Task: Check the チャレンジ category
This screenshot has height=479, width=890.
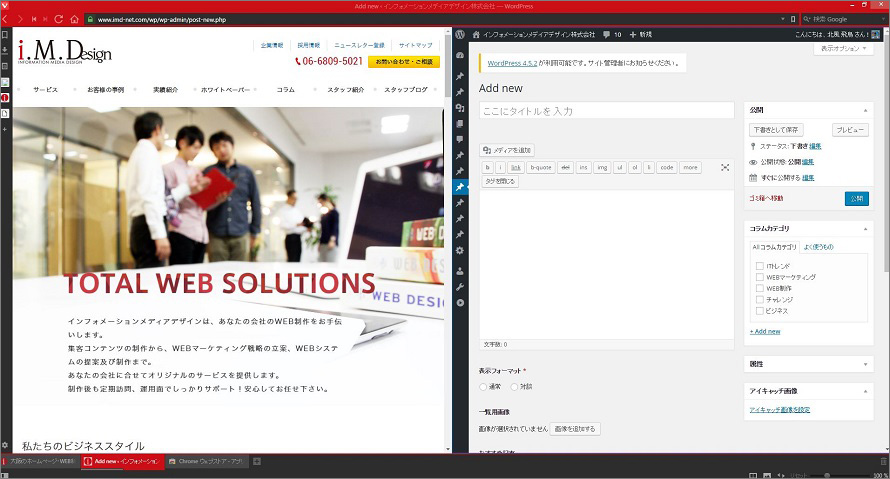Action: (759, 299)
